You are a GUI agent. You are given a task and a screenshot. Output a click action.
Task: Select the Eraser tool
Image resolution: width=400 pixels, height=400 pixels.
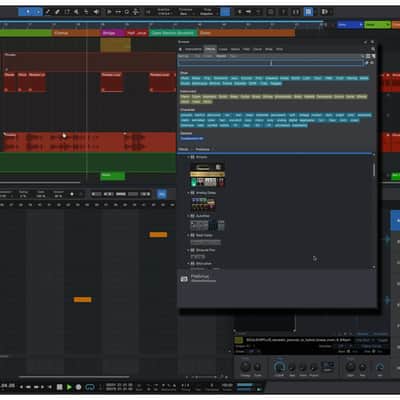point(57,12)
